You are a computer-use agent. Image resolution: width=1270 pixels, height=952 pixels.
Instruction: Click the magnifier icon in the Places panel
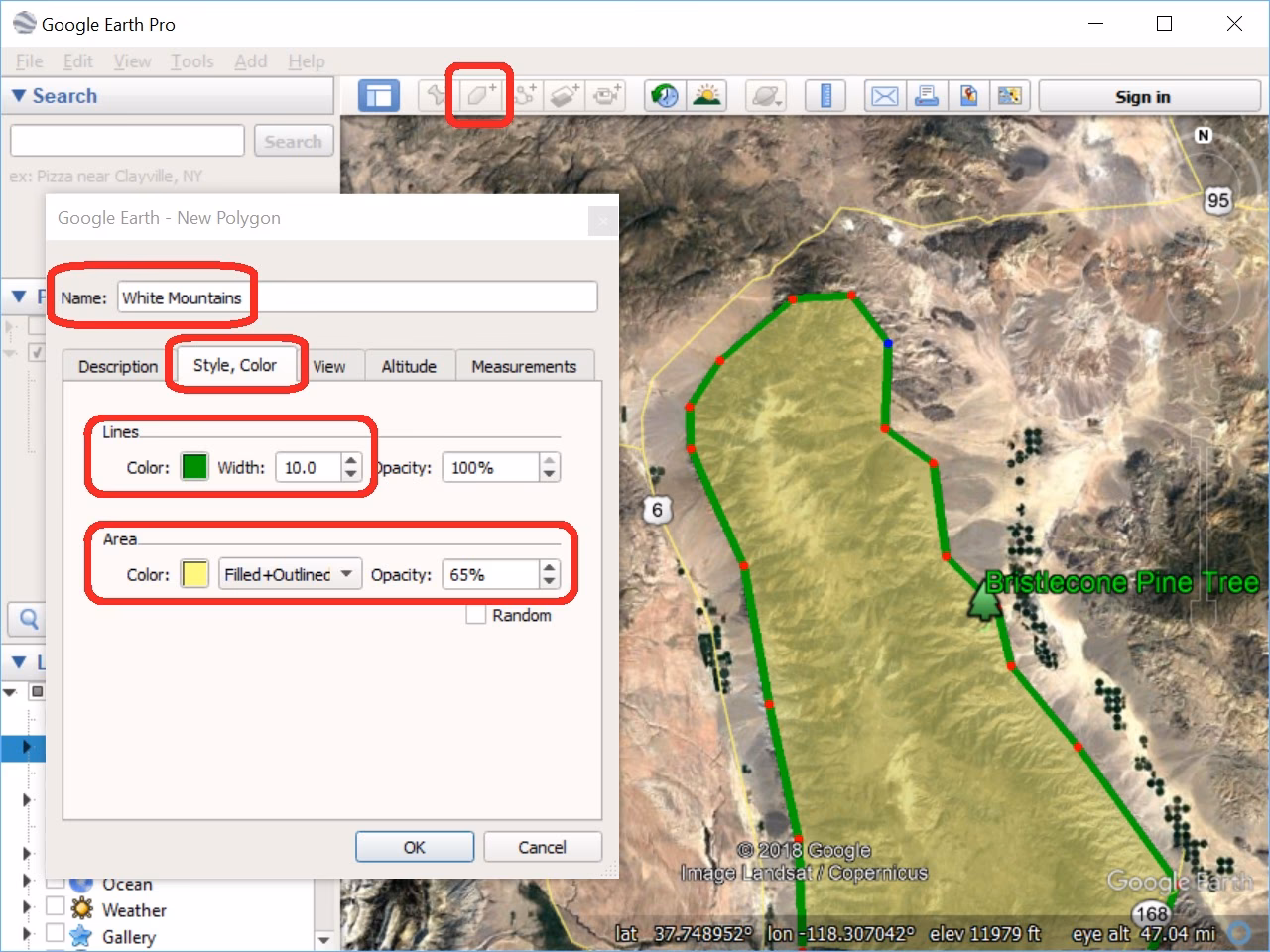click(29, 620)
